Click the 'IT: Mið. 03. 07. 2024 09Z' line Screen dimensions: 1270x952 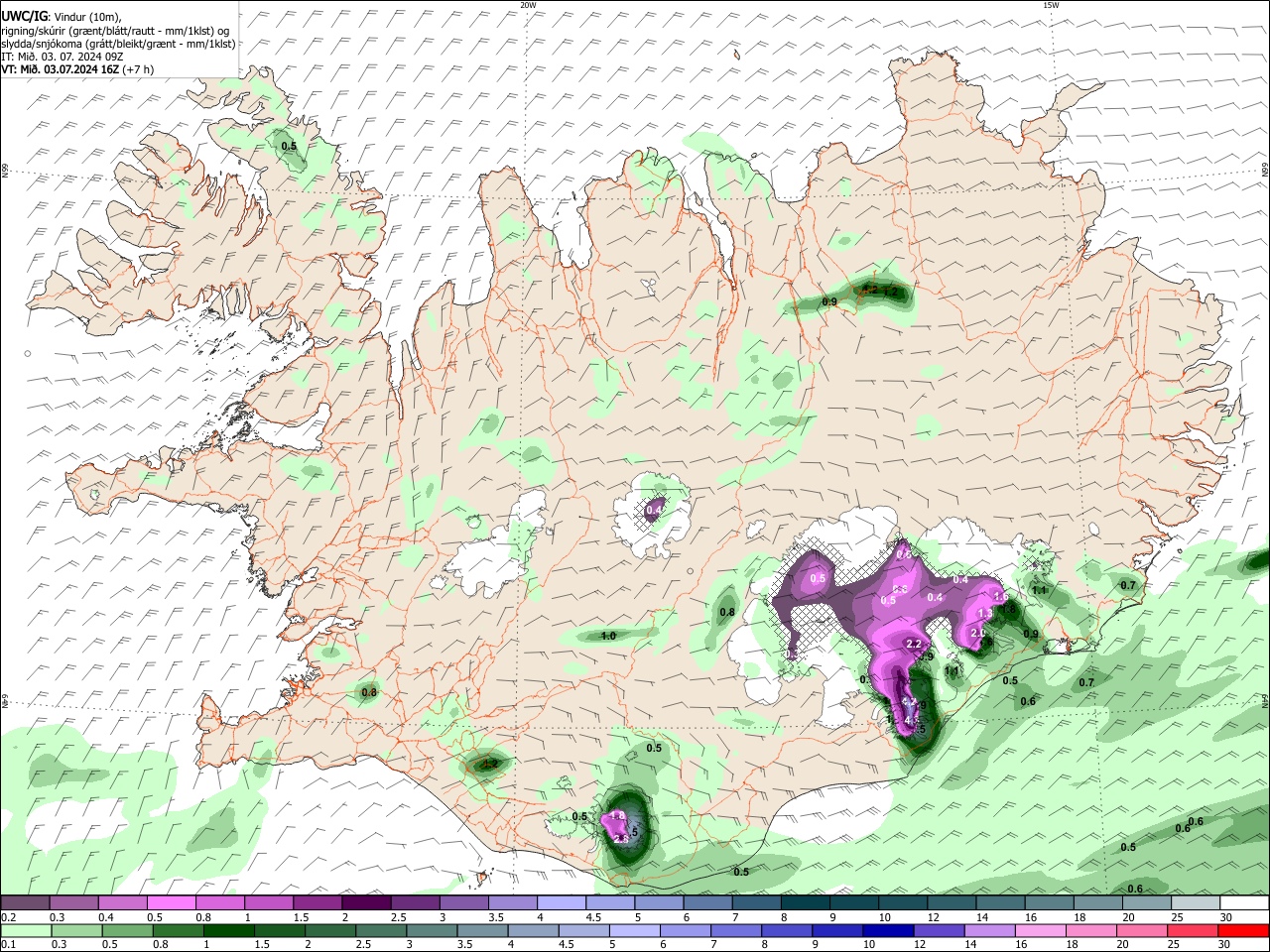click(x=63, y=57)
